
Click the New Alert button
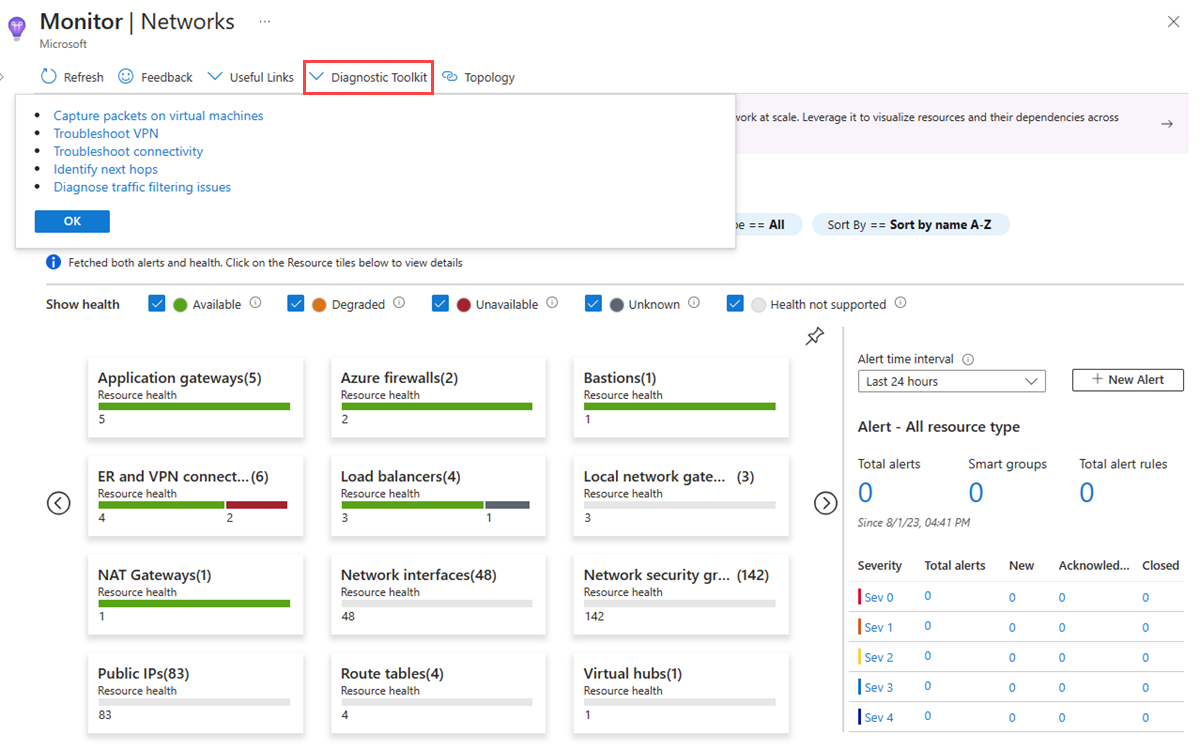[x=1127, y=380]
